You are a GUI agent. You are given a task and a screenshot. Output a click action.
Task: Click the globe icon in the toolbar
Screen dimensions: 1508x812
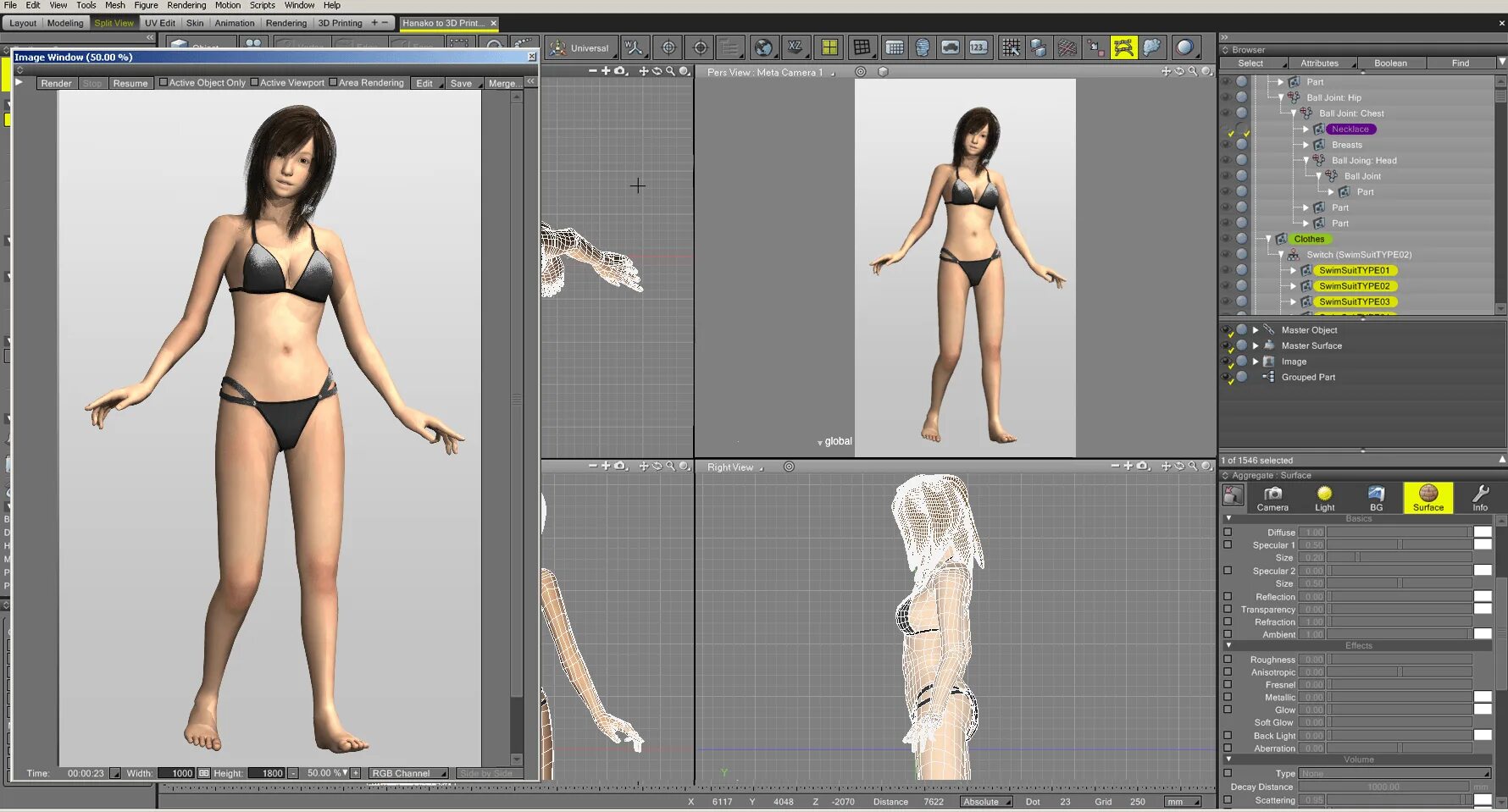[762, 47]
